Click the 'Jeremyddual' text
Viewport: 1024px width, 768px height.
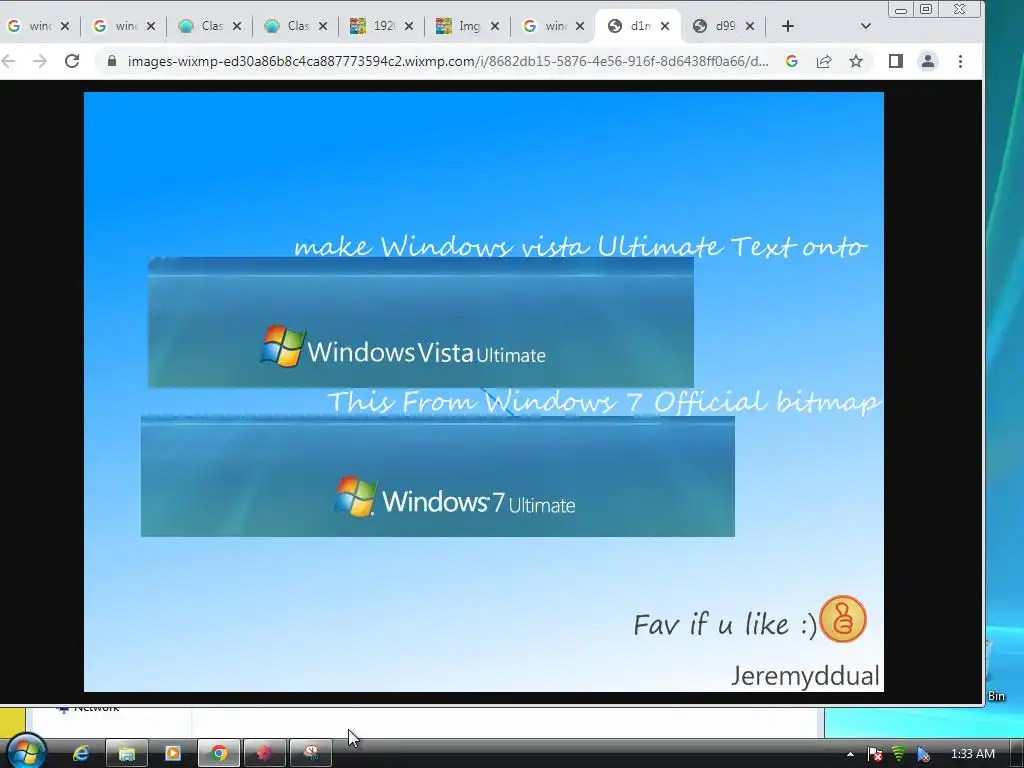tap(805, 675)
